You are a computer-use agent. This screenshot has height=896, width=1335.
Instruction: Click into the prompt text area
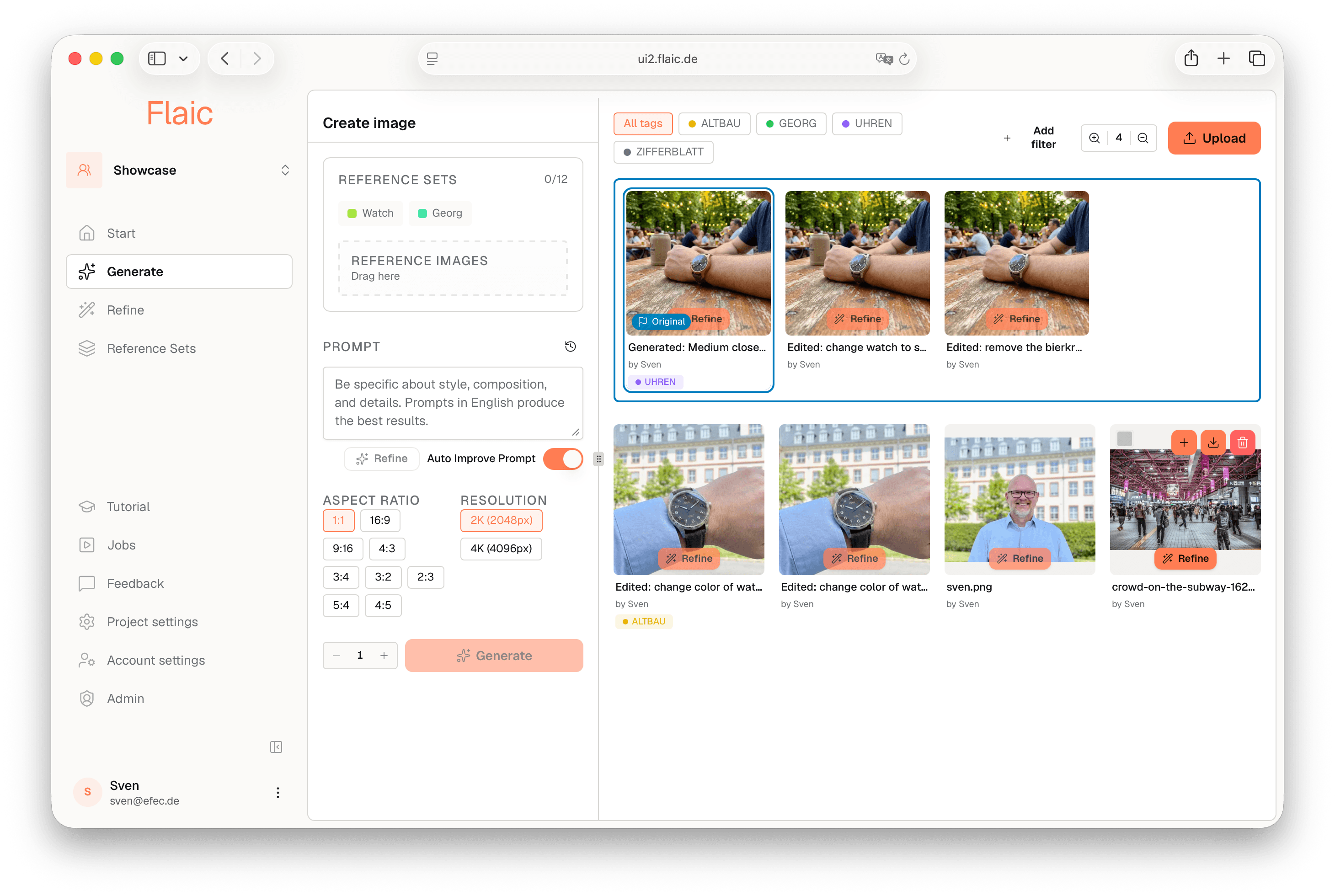pos(453,403)
